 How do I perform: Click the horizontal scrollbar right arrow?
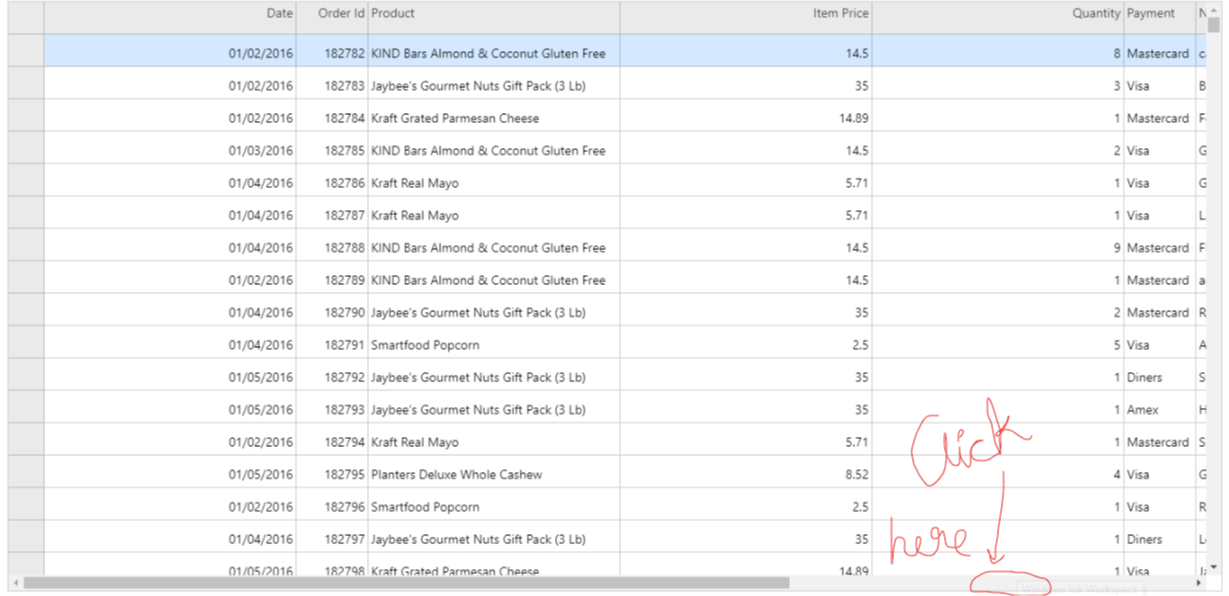(x=1200, y=582)
